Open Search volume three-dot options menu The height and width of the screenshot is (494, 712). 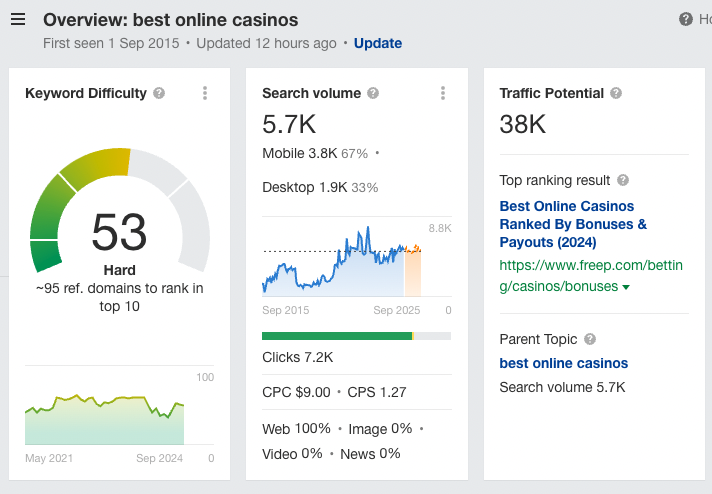[x=443, y=93]
